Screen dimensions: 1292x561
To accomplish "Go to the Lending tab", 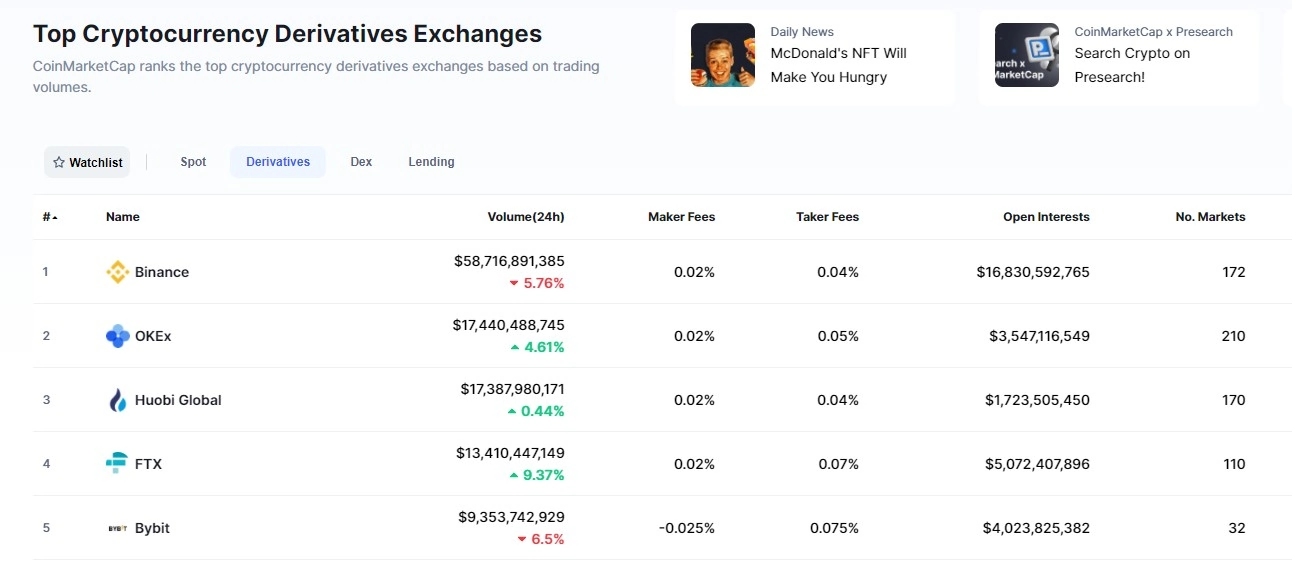I will (431, 162).
